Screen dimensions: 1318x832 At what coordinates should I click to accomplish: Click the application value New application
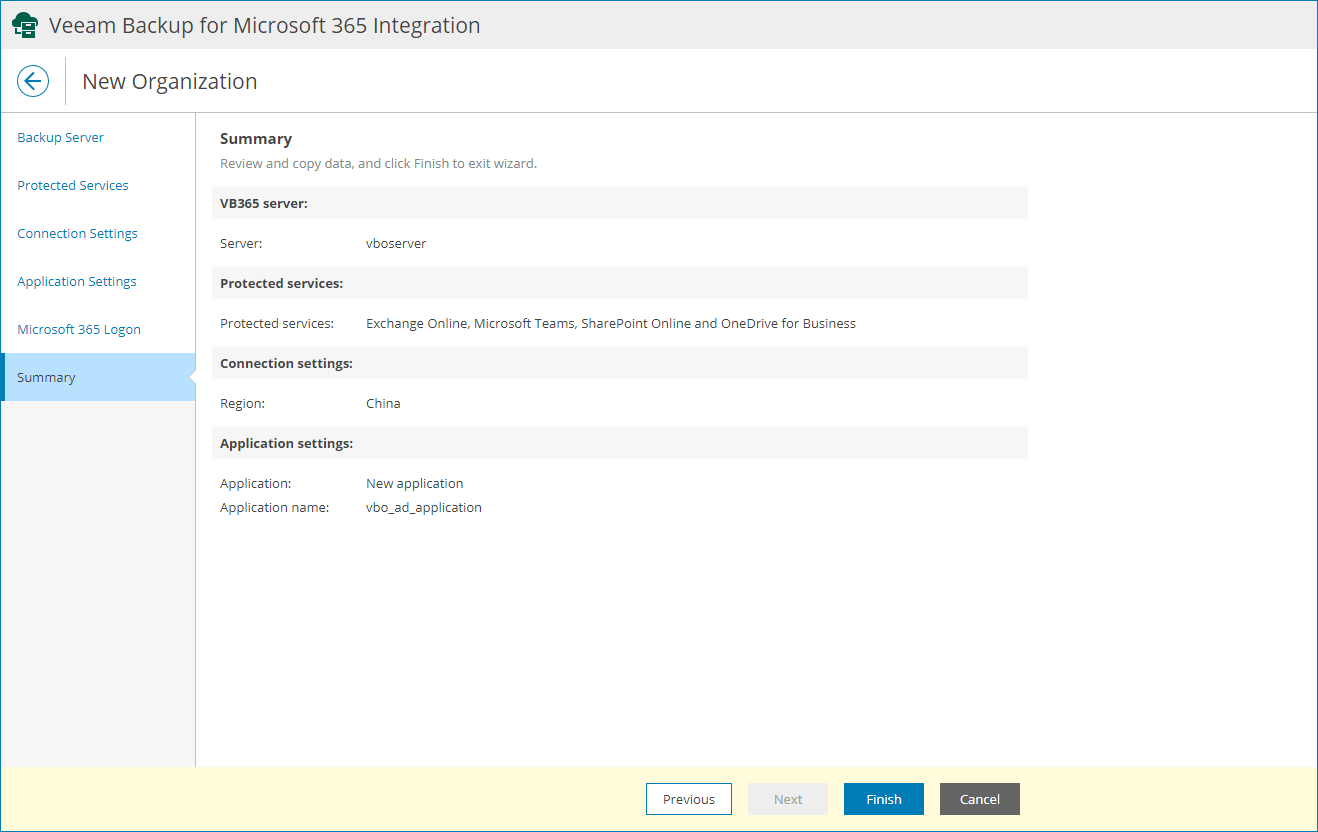[x=415, y=483]
